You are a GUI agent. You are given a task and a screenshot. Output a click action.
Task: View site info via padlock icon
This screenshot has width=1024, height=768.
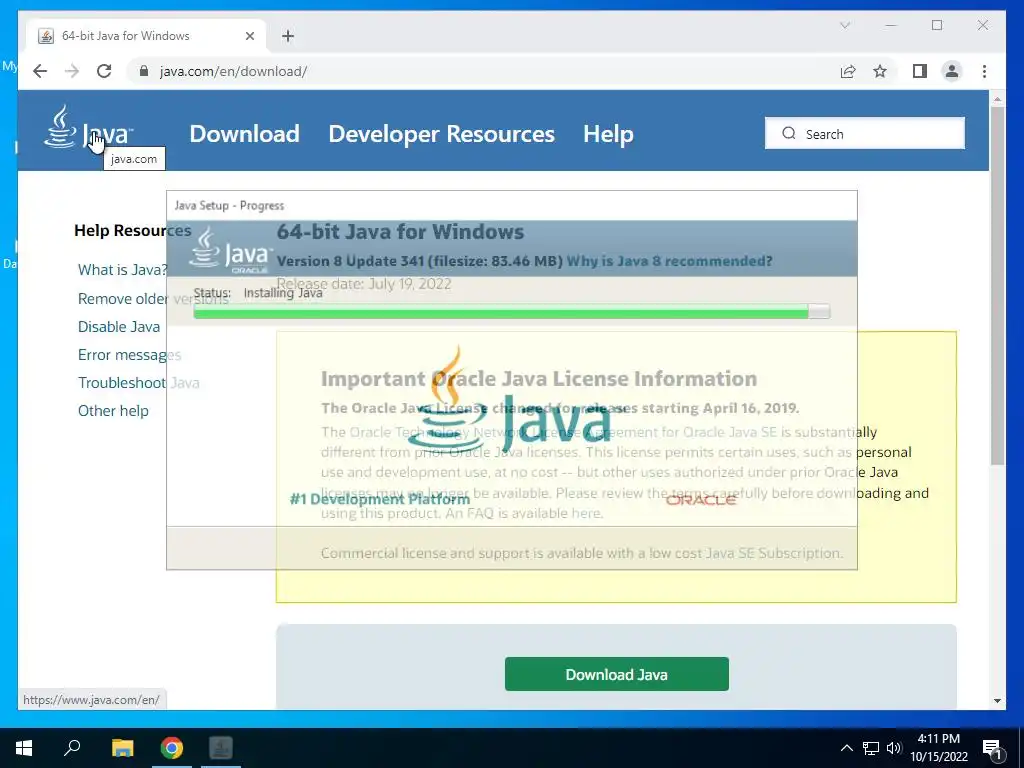tap(144, 71)
